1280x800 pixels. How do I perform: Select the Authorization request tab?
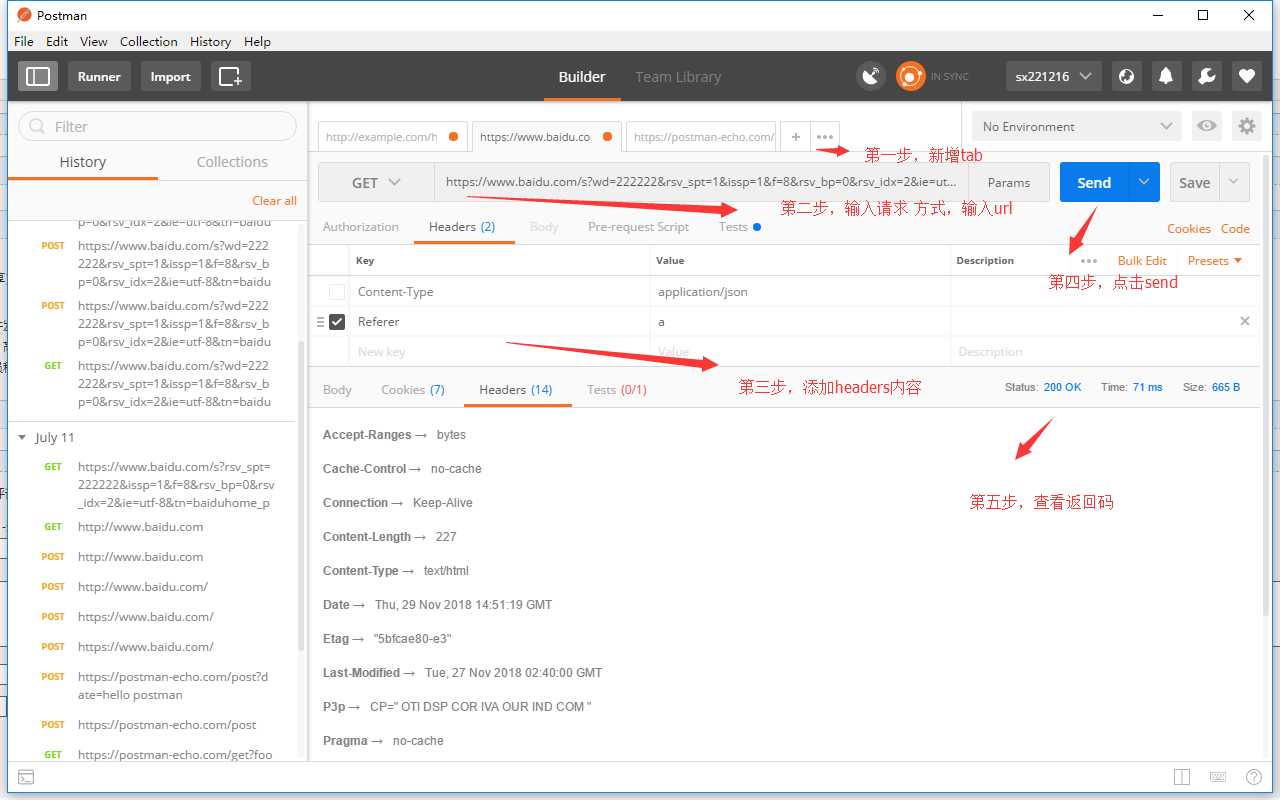[x=360, y=227]
